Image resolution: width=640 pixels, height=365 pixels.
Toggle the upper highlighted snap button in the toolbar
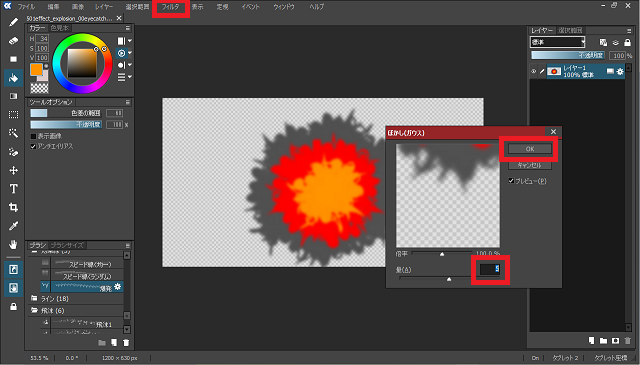(x=13, y=269)
